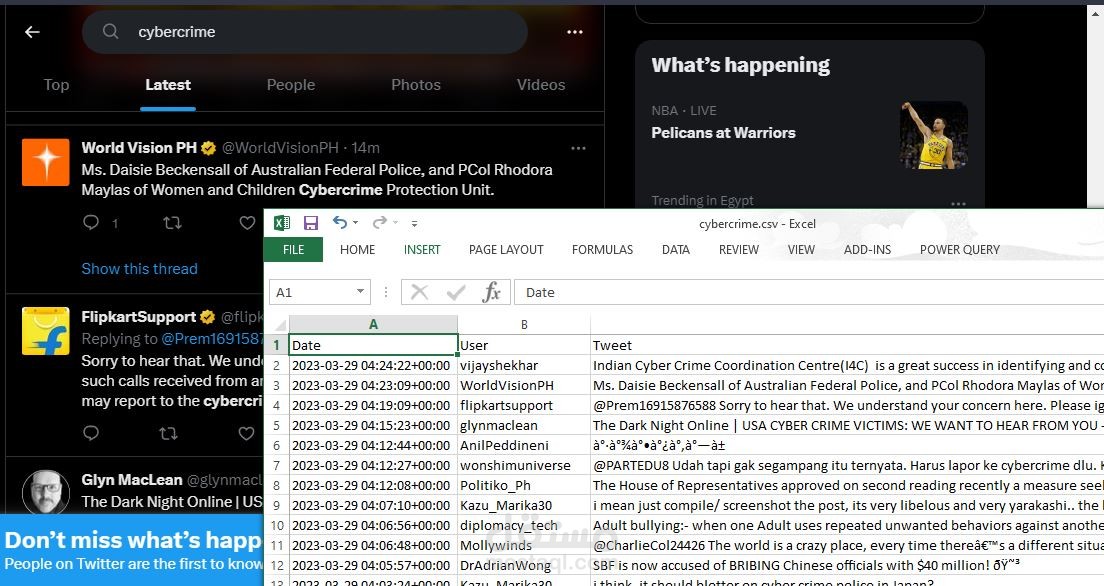Open the Insert Function fx dialog

[x=491, y=292]
